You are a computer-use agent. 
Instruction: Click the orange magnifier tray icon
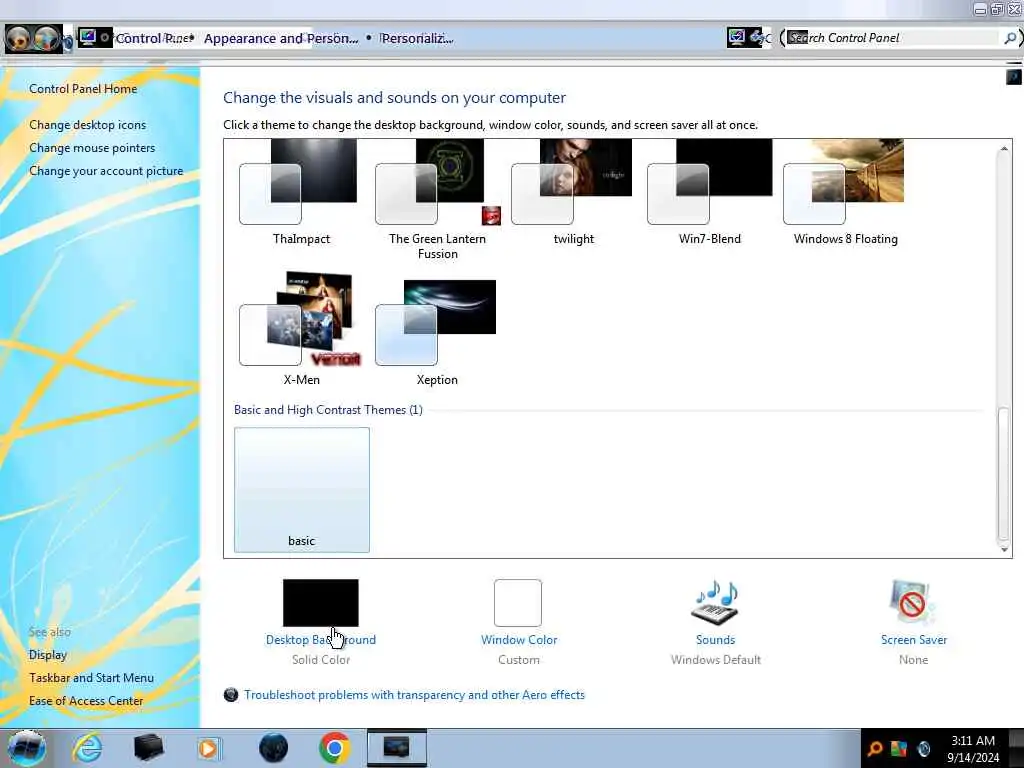click(874, 749)
